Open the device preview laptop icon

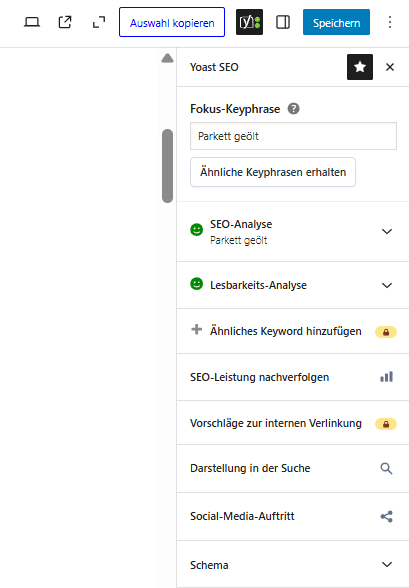[x=32, y=22]
